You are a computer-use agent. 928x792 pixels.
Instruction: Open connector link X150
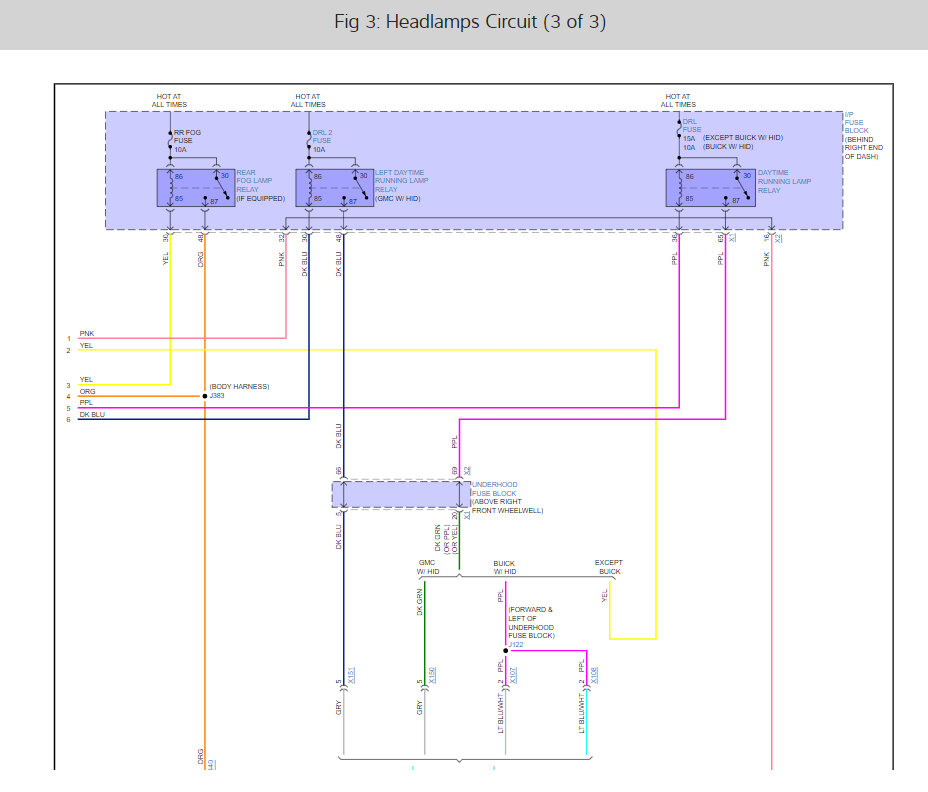[432, 675]
